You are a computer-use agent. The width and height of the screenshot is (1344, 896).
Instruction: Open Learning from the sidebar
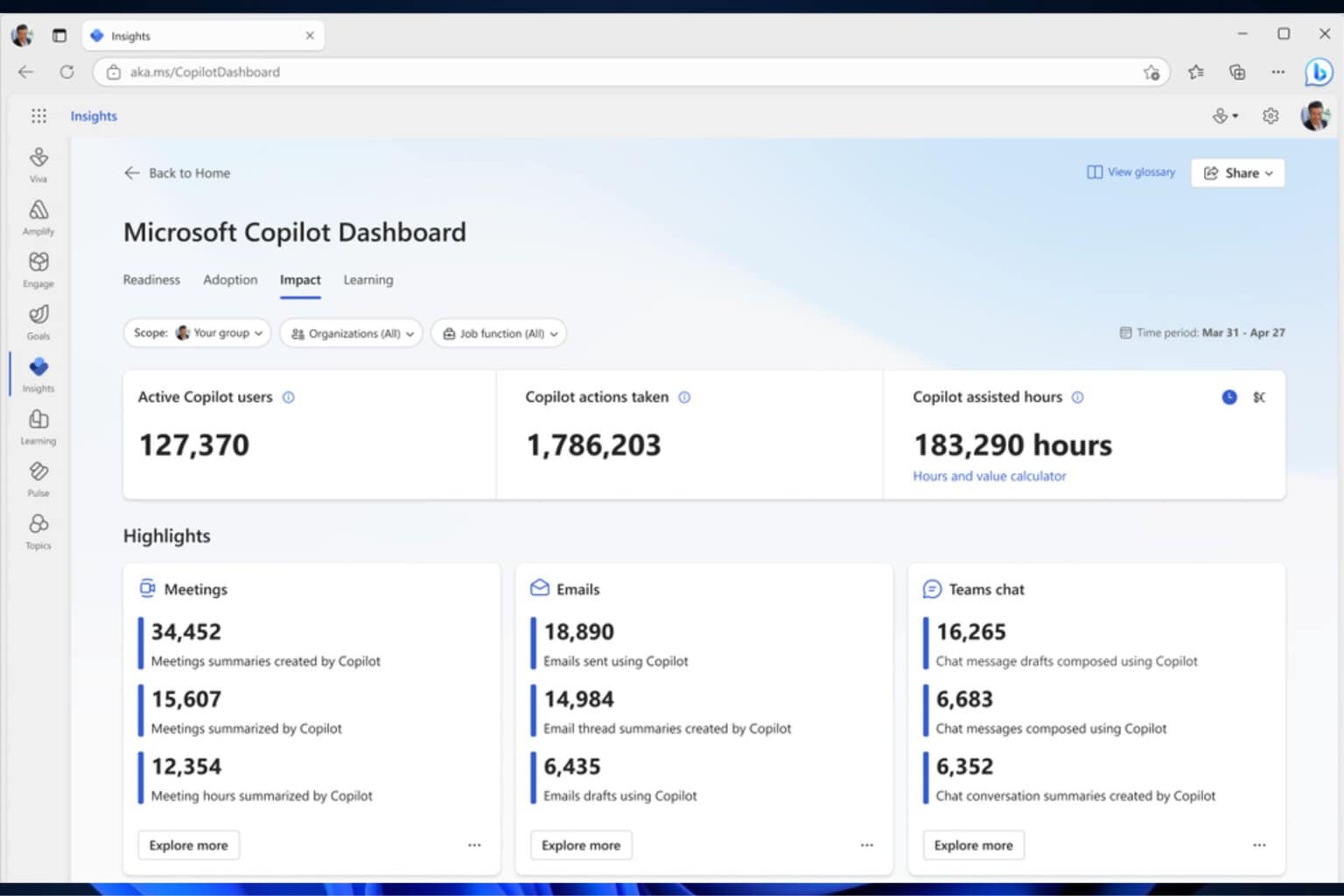(x=38, y=427)
